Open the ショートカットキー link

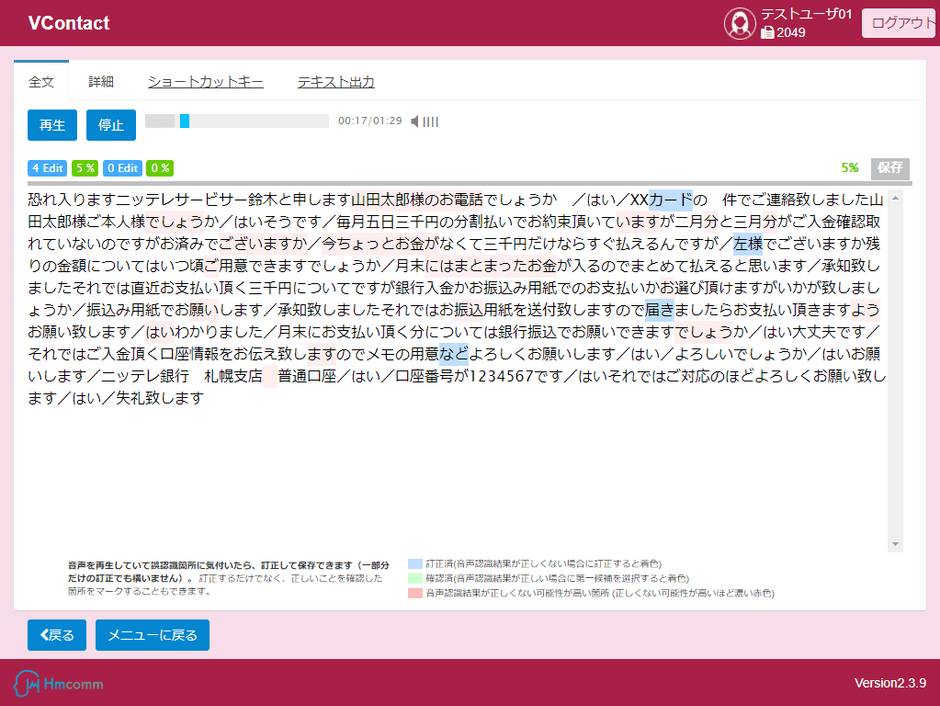pyautogui.click(x=205, y=81)
